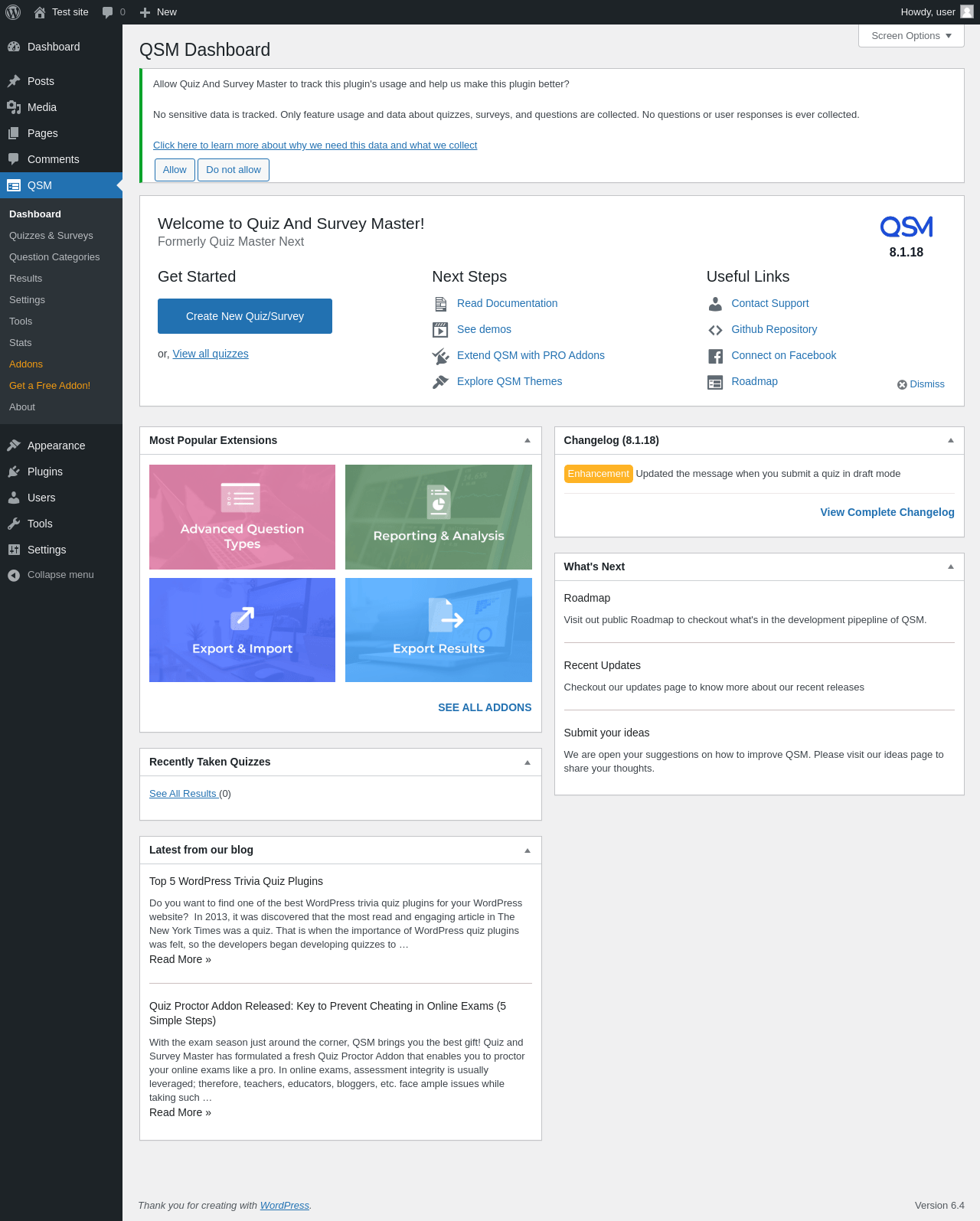Click the Enhancement changelog tag
The image size is (980, 1221).
[x=598, y=474]
